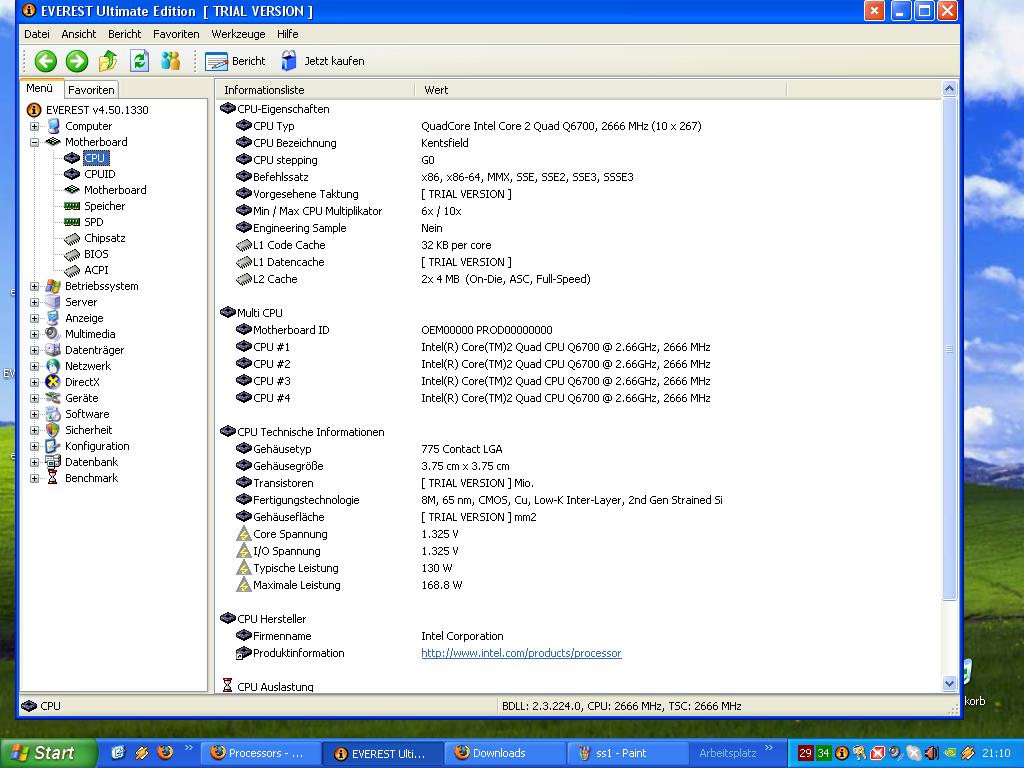
Task: Collapse the Motherboard tree node
Action: [x=35, y=142]
